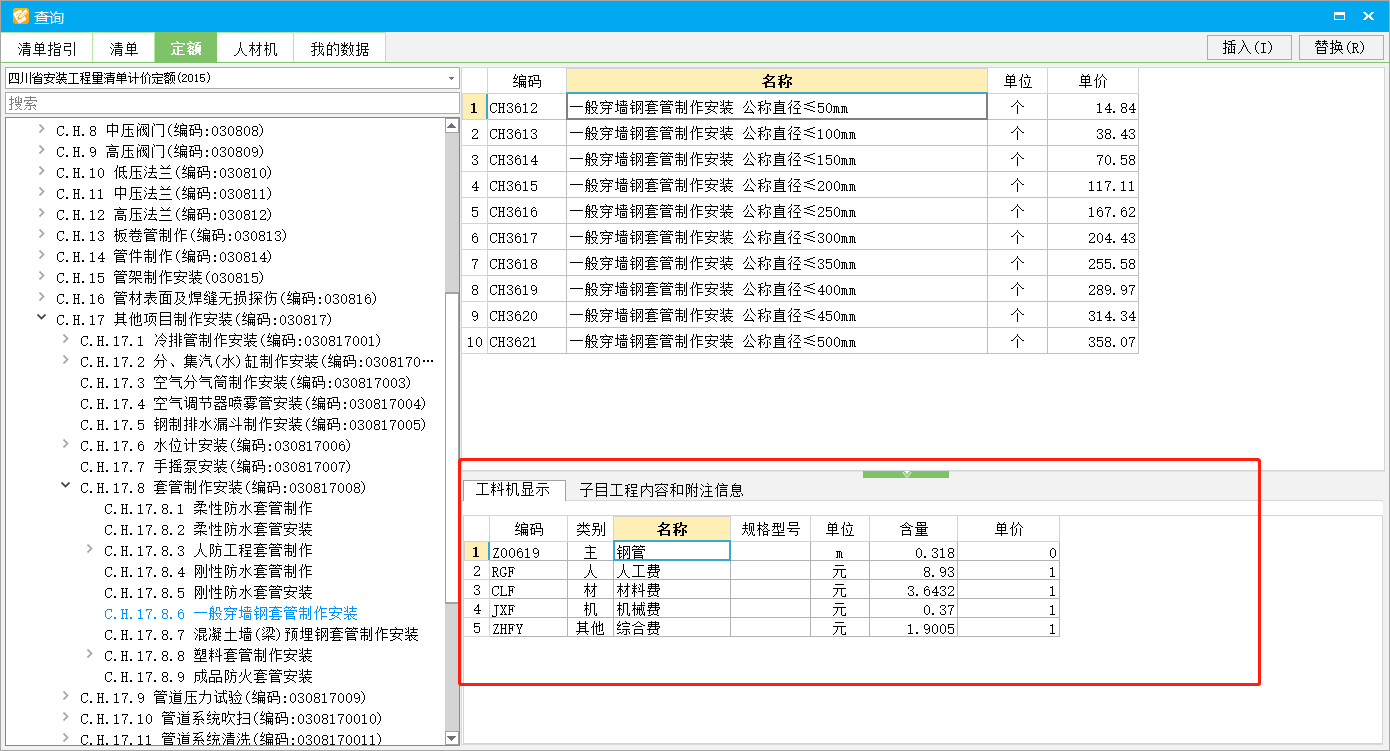Switch to 子目工程内容和附注信息 tab
This screenshot has height=751, width=1390.
[x=661, y=490]
